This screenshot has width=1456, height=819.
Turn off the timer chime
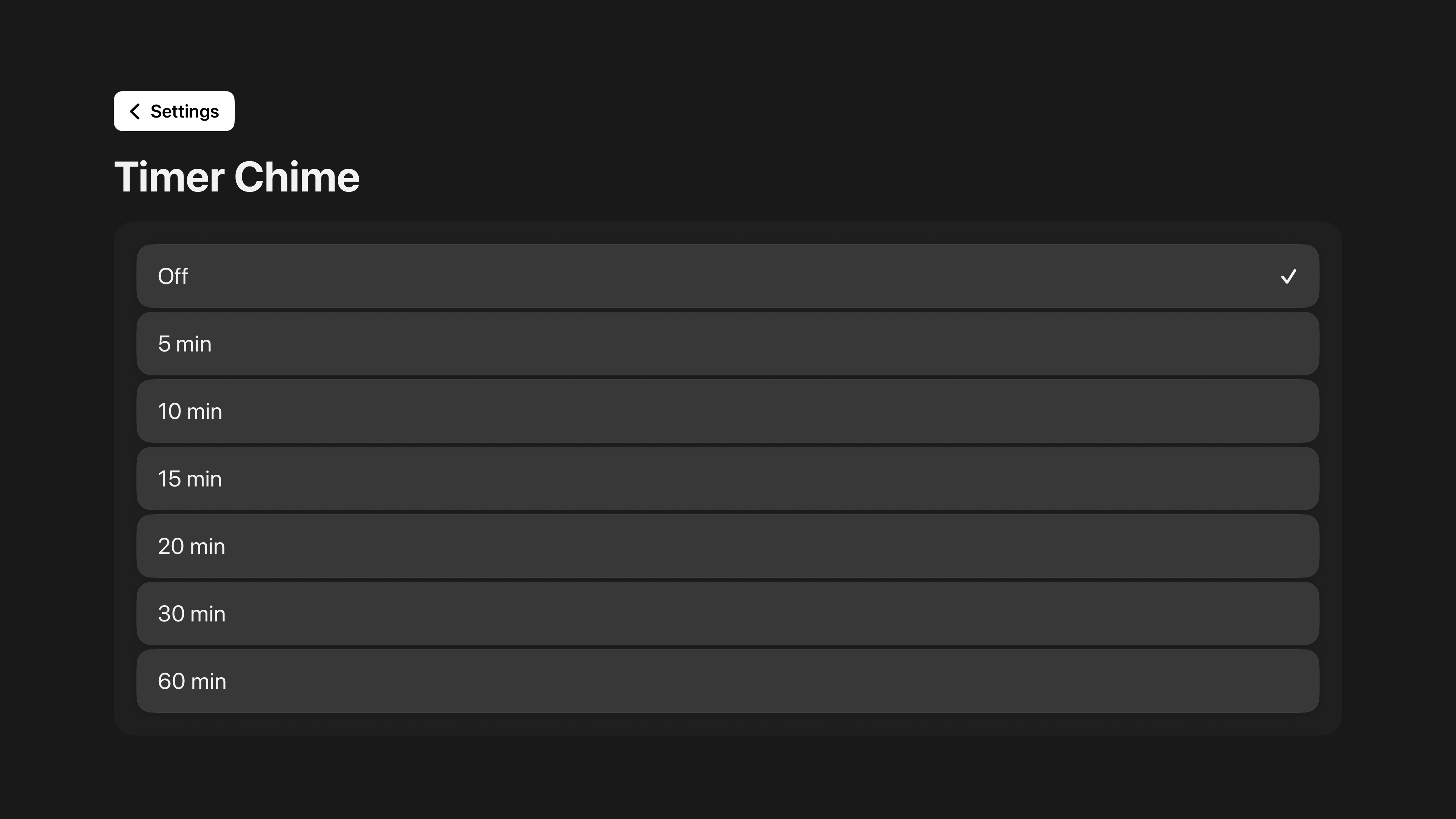pyautogui.click(x=728, y=276)
